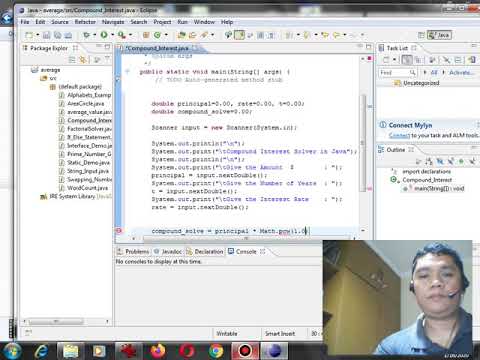This screenshot has height=360, width=480.
Task: Click the New Java Package icon
Action: point(146,35)
